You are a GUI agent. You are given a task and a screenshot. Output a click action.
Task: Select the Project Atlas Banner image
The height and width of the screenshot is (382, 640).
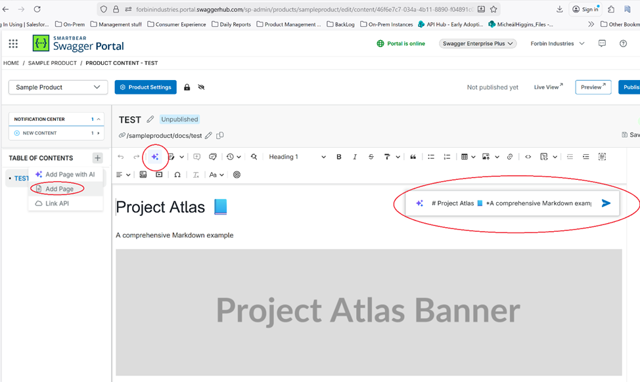click(369, 312)
